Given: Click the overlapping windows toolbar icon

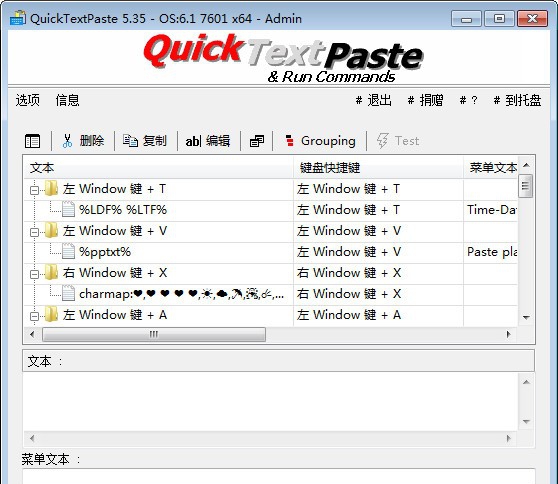Looking at the screenshot, I should 257,141.
